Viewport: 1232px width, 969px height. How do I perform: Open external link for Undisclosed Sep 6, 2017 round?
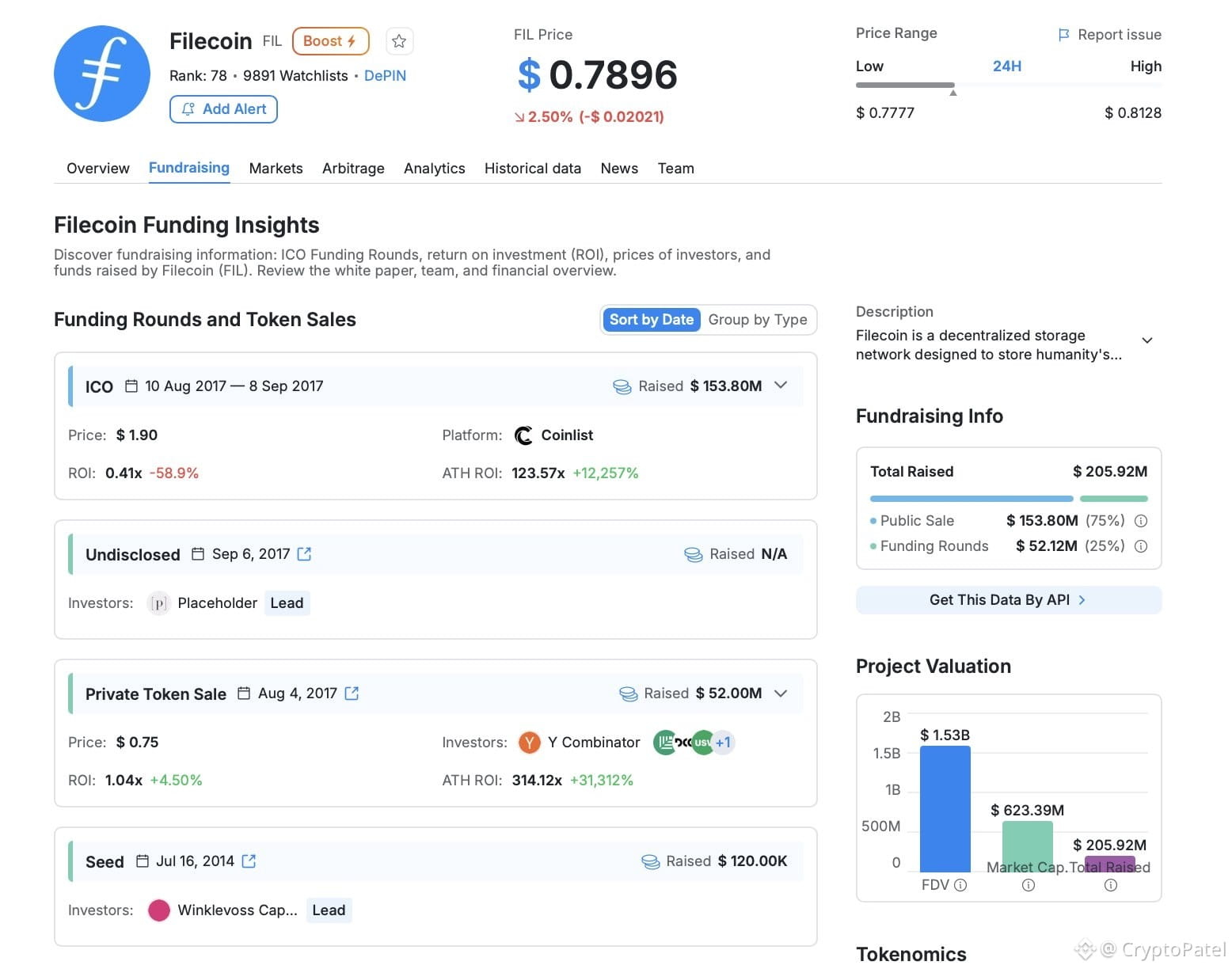pyautogui.click(x=304, y=554)
